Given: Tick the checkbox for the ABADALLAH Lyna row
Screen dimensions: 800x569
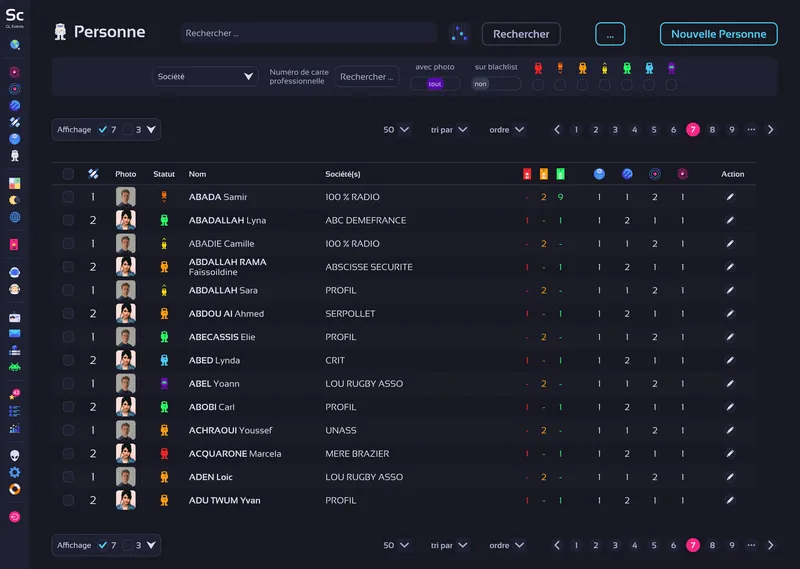Looking at the screenshot, I should tap(68, 220).
